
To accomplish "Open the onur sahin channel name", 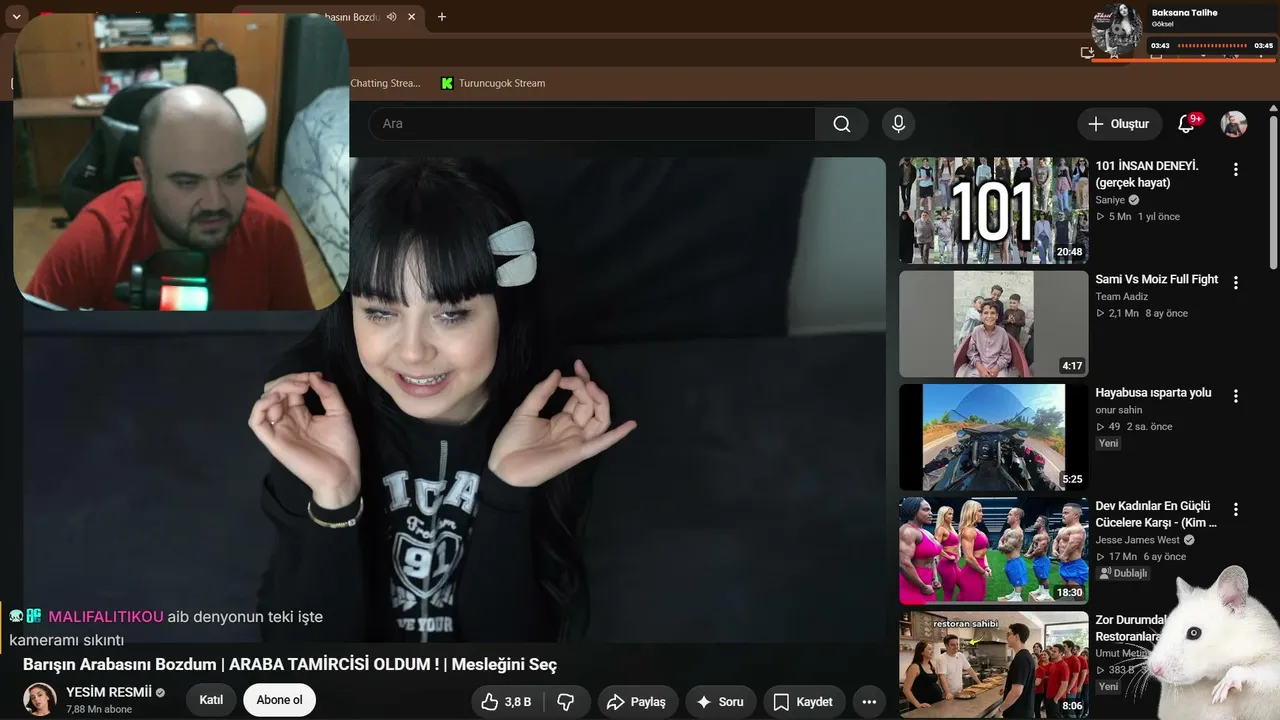I will [1118, 410].
